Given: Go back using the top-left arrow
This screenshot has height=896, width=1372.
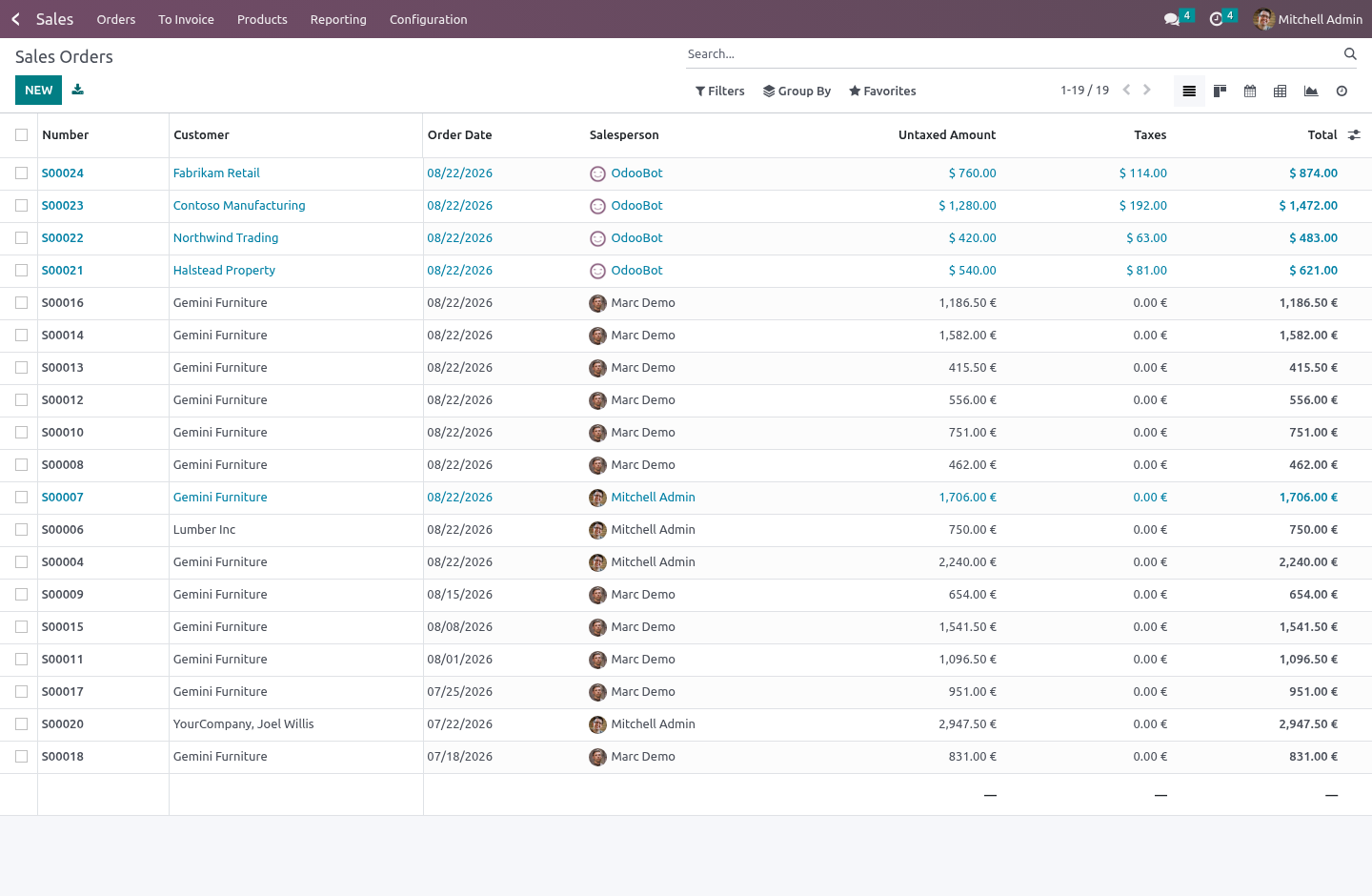Looking at the screenshot, I should (15, 19).
